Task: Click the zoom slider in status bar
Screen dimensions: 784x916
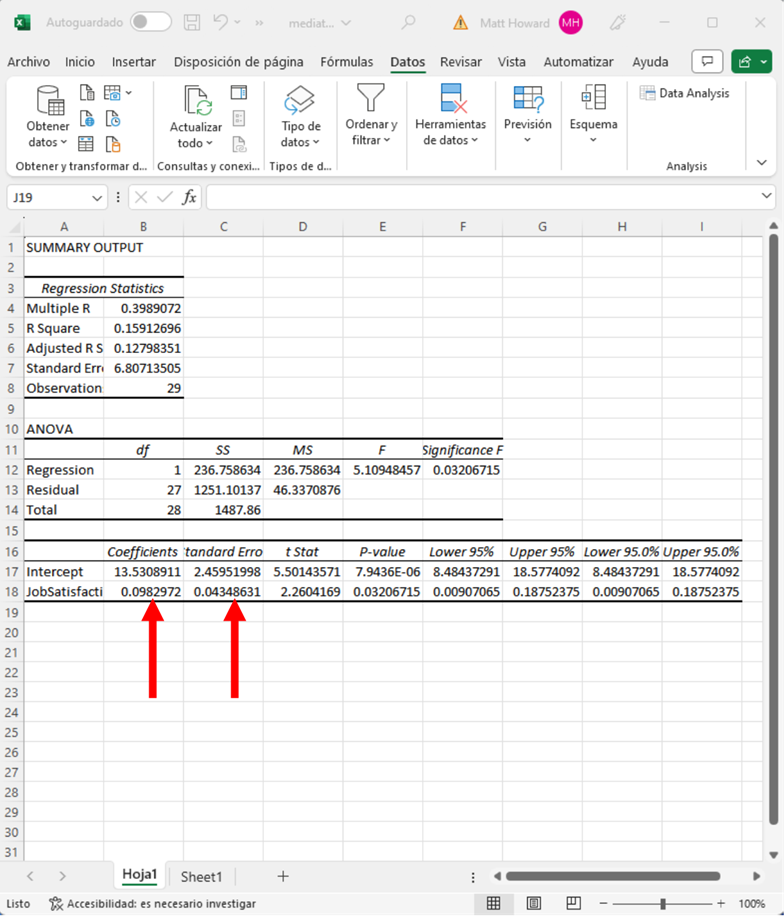Action: pos(662,903)
